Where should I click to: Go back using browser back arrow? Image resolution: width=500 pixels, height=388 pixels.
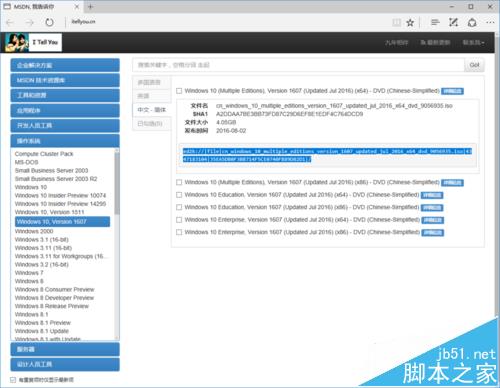10,23
